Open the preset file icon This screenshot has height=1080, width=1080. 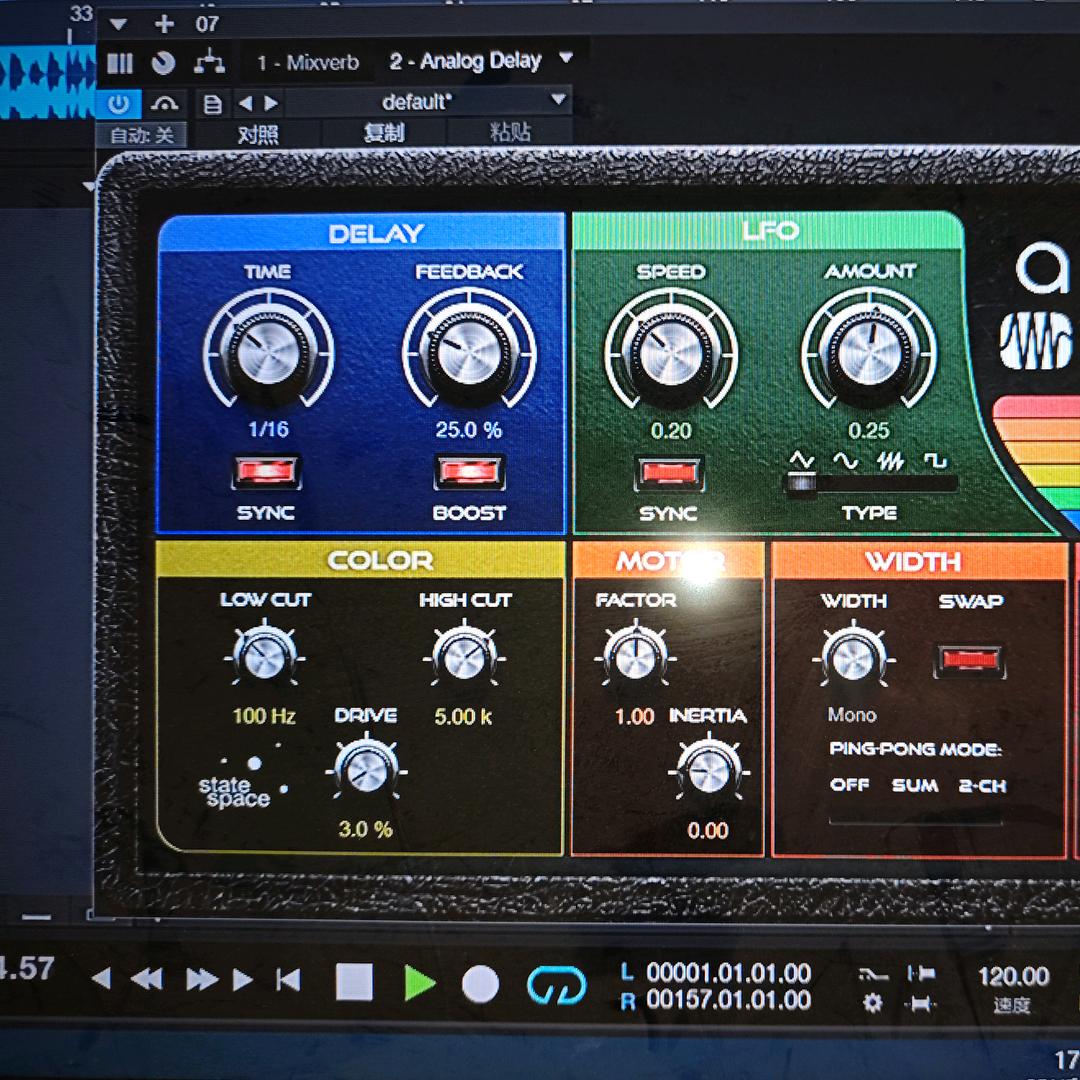coord(212,104)
